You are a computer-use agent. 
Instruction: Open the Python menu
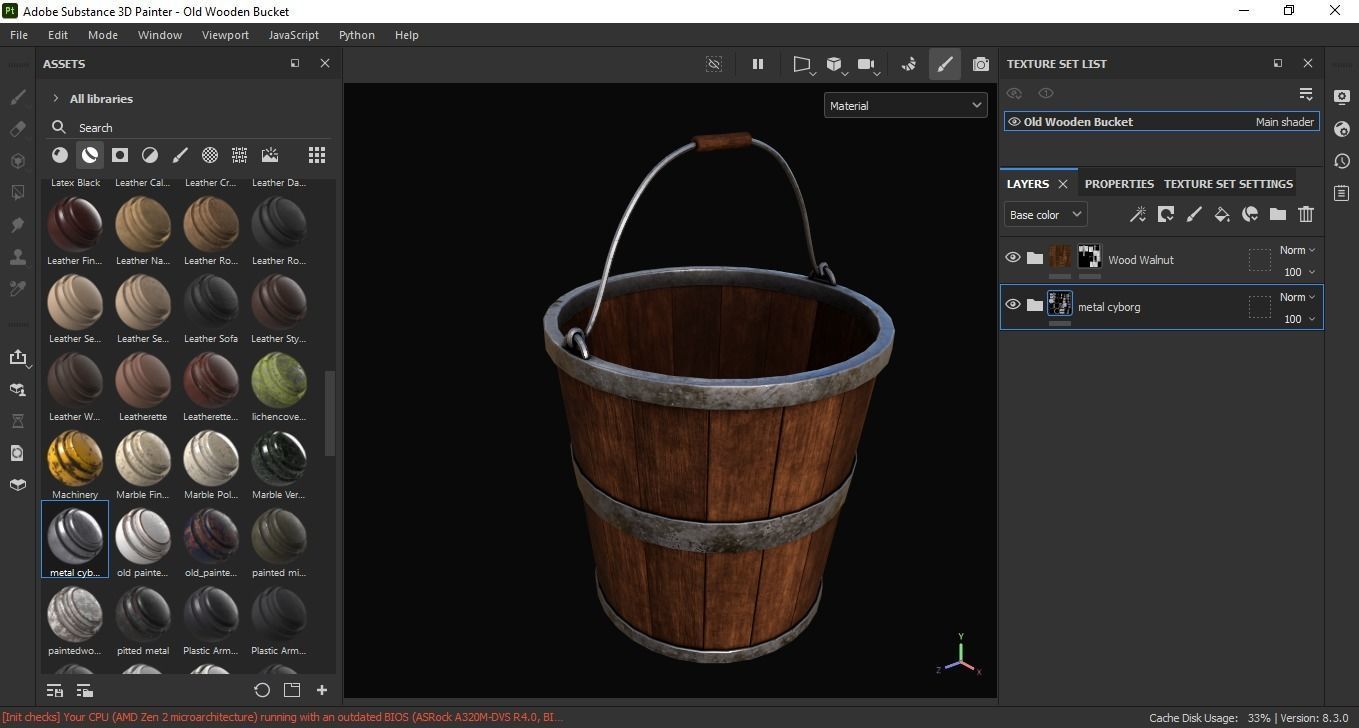click(x=357, y=35)
